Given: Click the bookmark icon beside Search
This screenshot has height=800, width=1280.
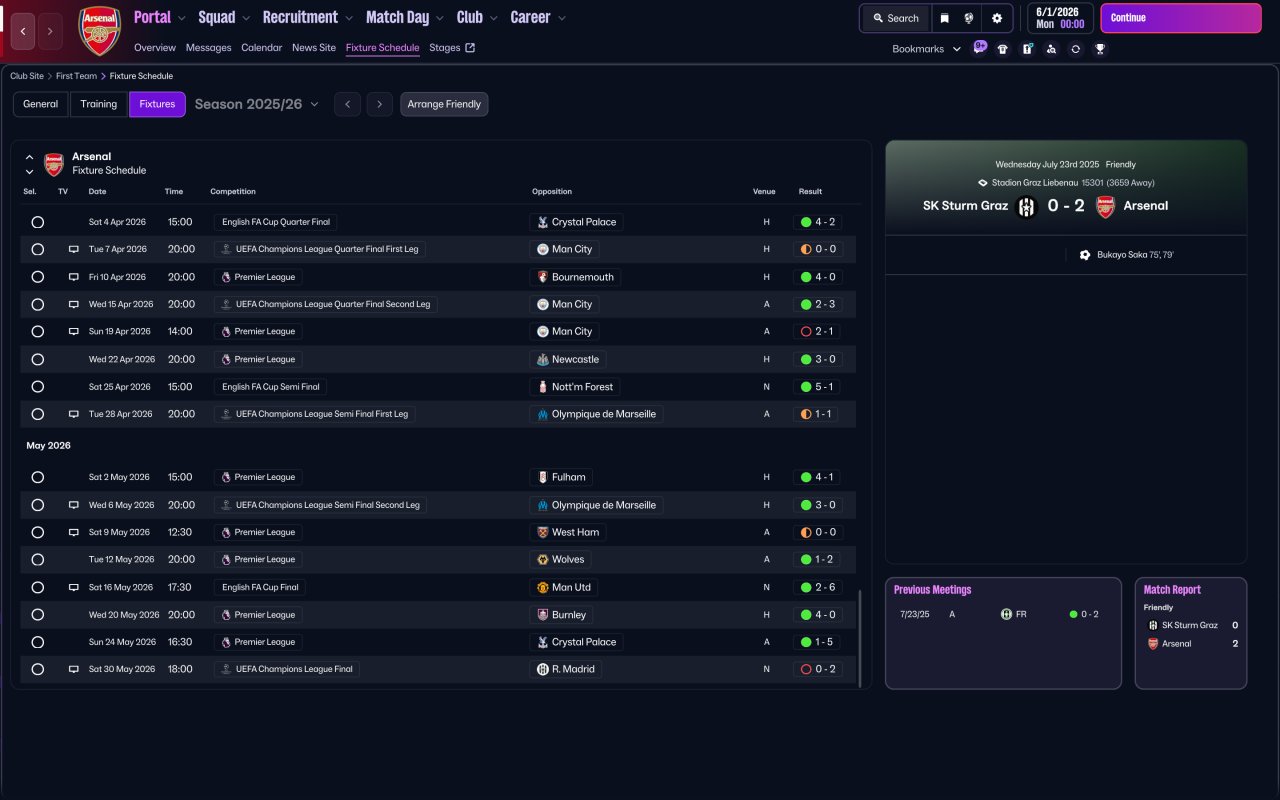Looking at the screenshot, I should [x=944, y=18].
